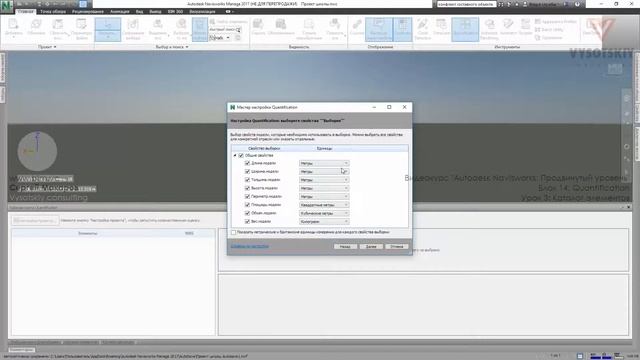Switch to the Вид ribbon tab
640x360 pixels.
coord(140,11)
